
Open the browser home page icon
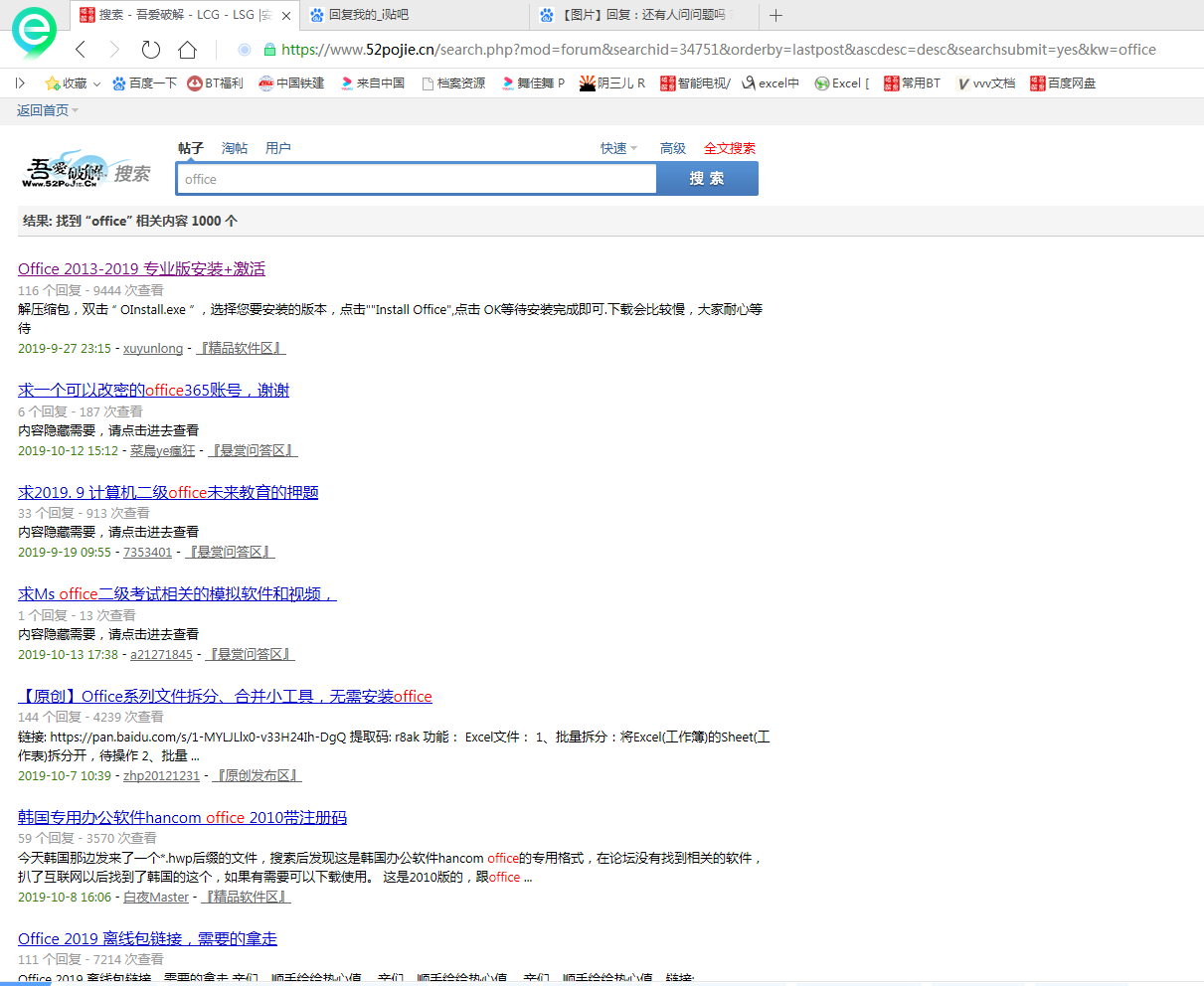click(187, 50)
